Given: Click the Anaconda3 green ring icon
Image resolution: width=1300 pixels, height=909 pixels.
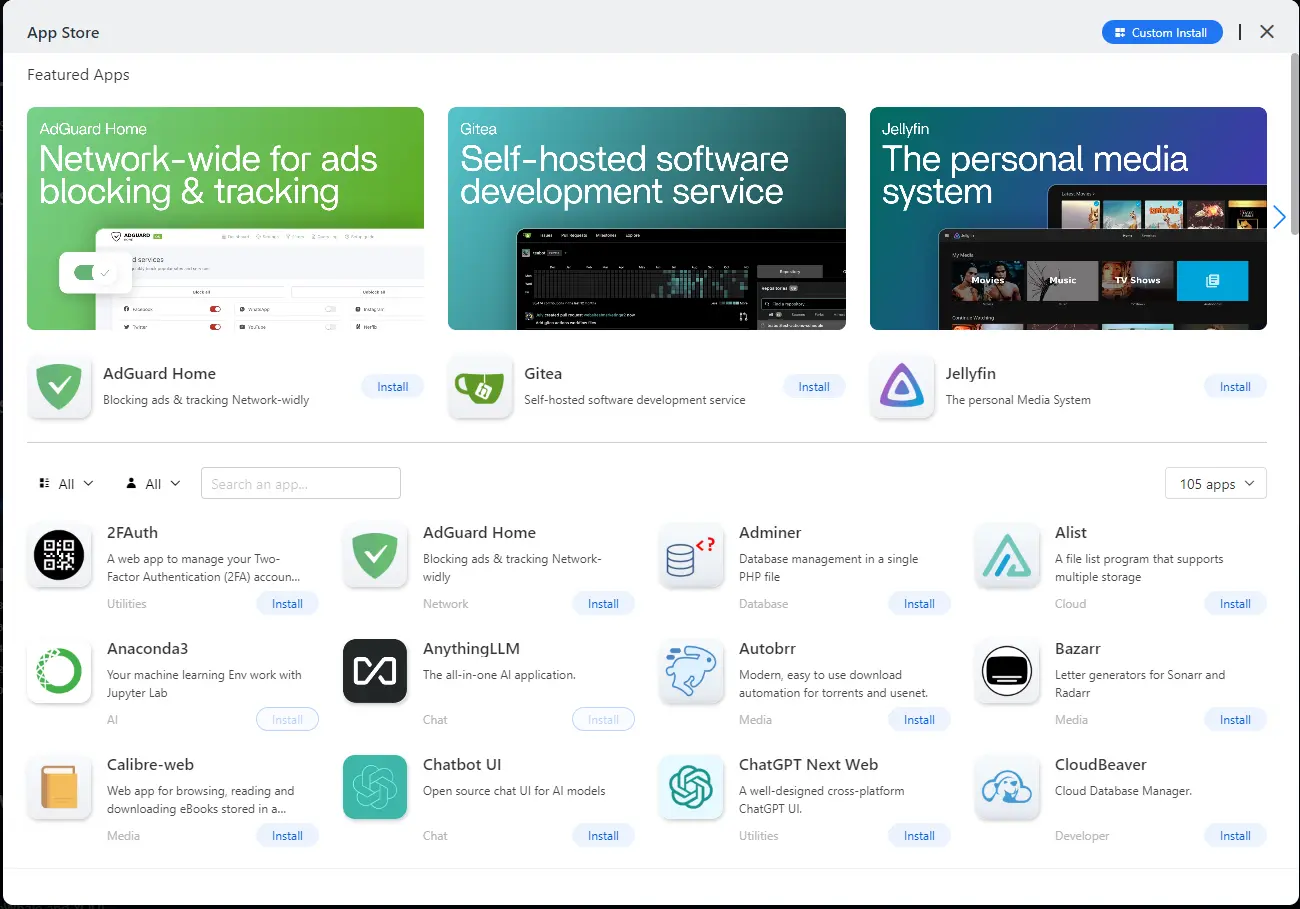Looking at the screenshot, I should (59, 671).
